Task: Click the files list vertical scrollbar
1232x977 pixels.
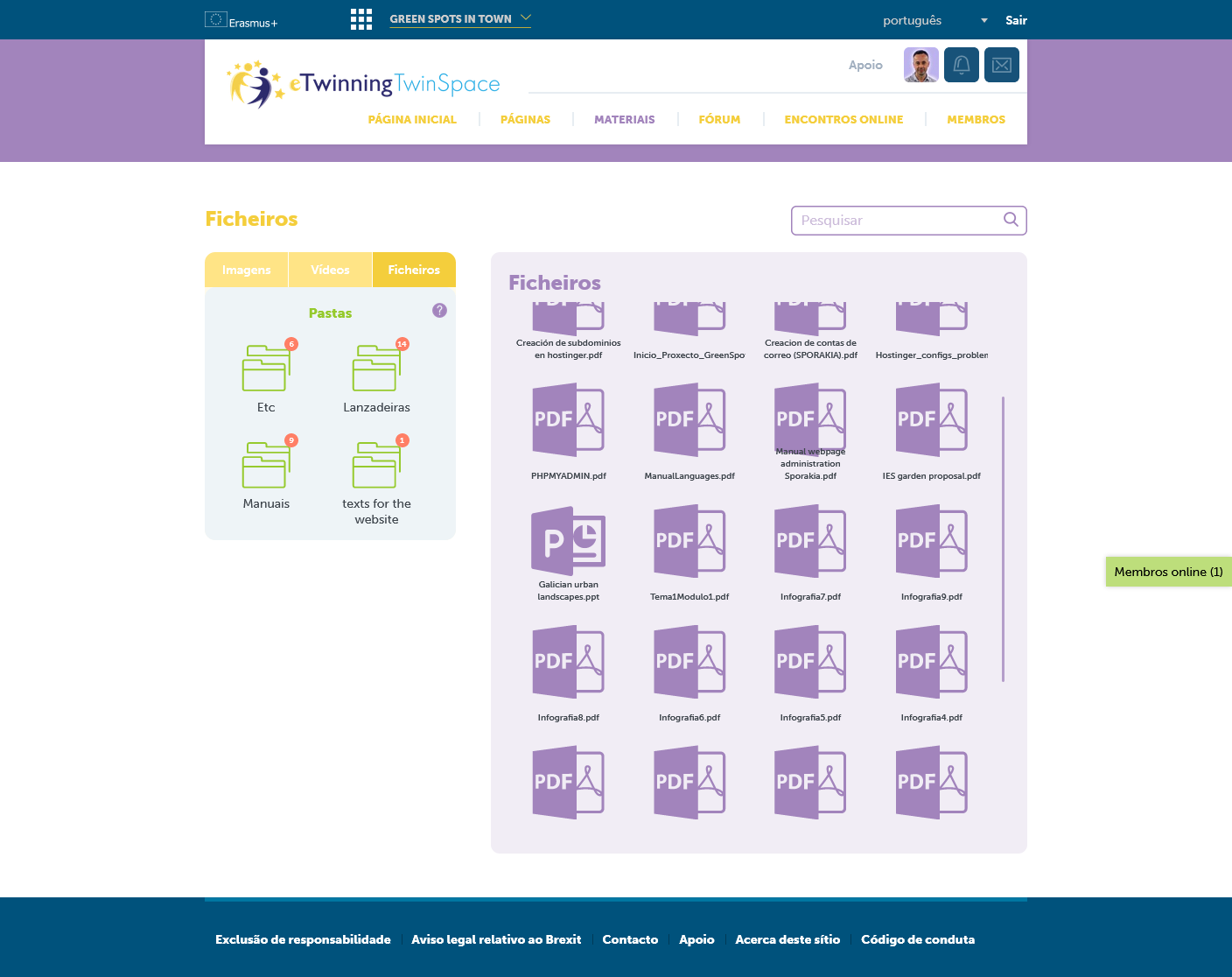Action: (1003, 539)
